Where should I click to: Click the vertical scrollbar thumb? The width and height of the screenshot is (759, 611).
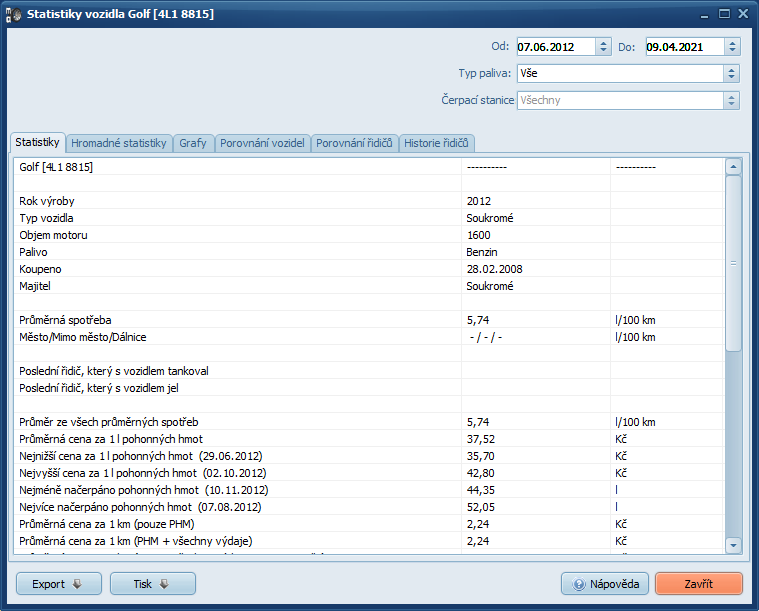pyautogui.click(x=733, y=263)
